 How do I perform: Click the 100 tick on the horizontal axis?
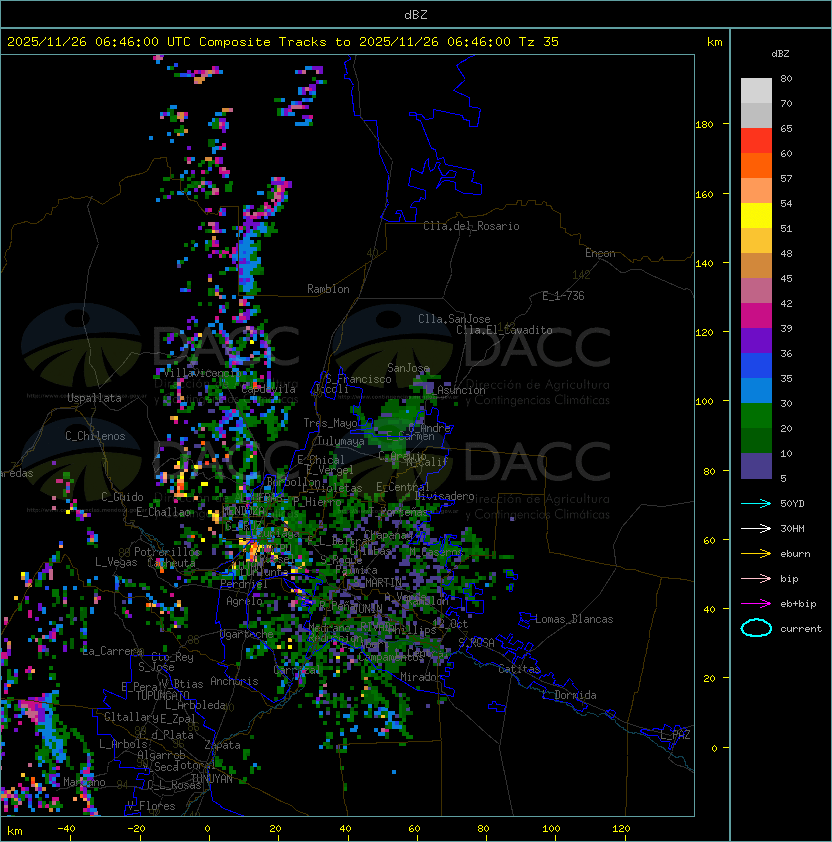click(552, 829)
